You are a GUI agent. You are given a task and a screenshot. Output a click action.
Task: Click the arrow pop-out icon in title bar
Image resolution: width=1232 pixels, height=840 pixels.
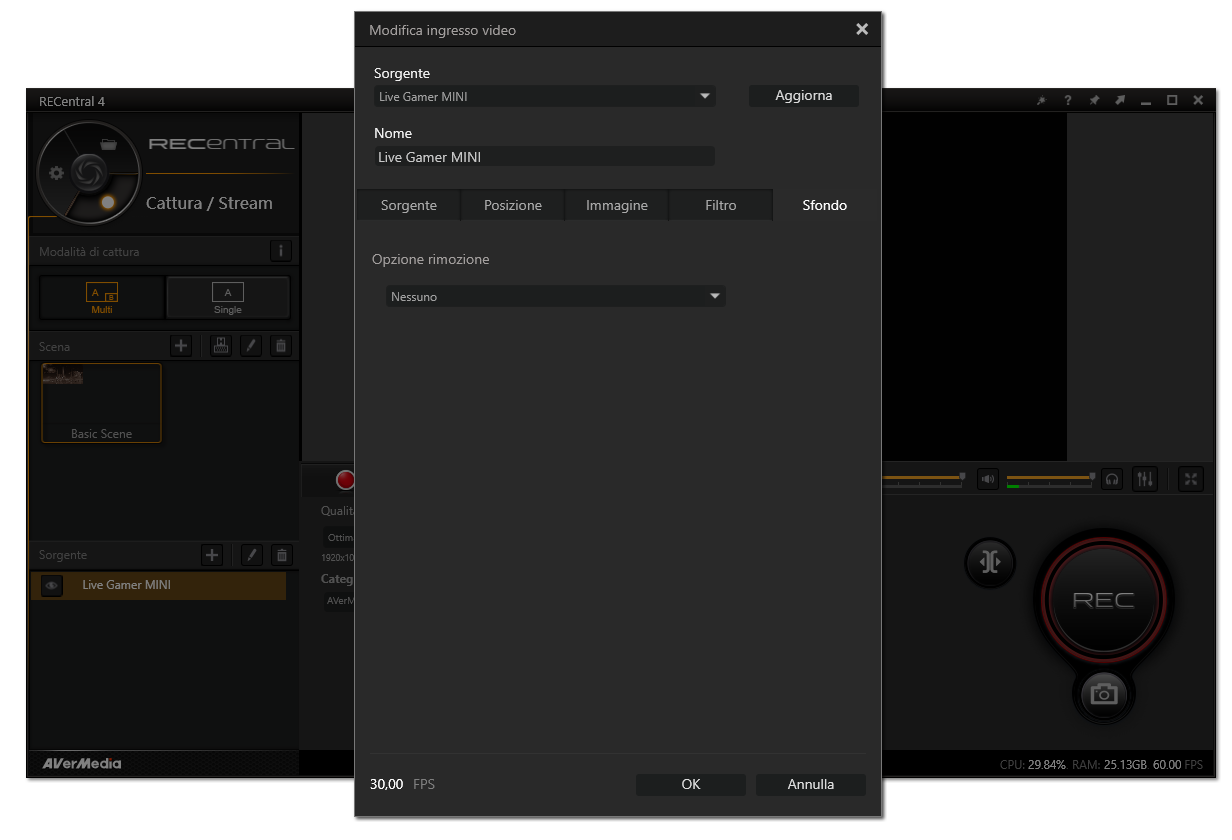click(x=1120, y=101)
